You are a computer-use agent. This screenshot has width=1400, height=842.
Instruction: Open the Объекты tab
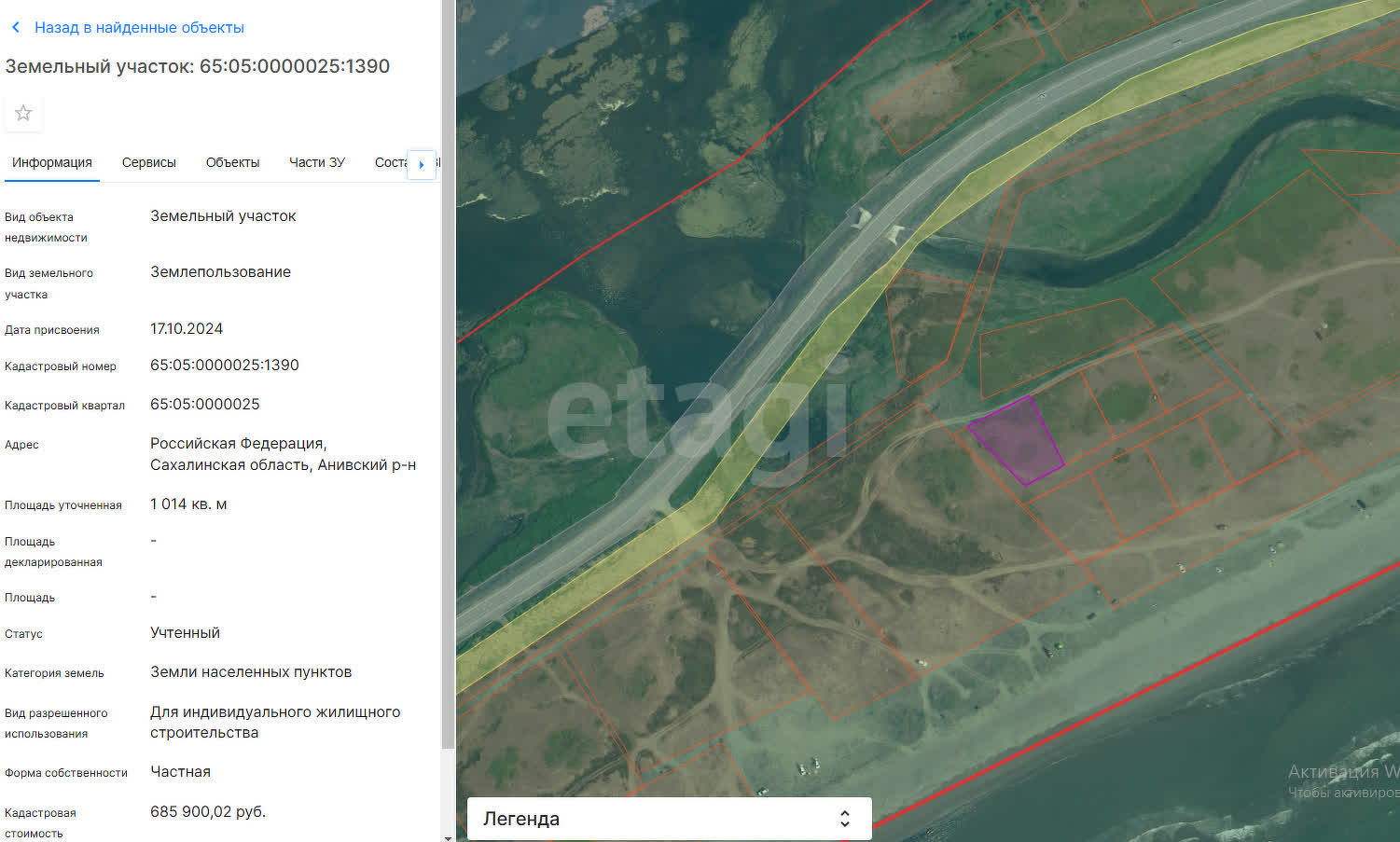coord(232,162)
